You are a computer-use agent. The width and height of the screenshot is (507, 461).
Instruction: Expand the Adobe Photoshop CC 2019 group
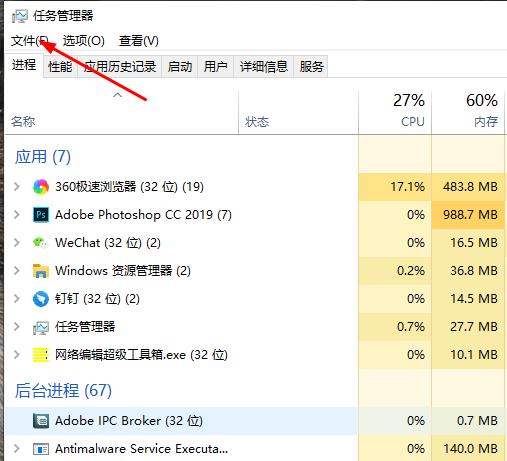coord(17,214)
